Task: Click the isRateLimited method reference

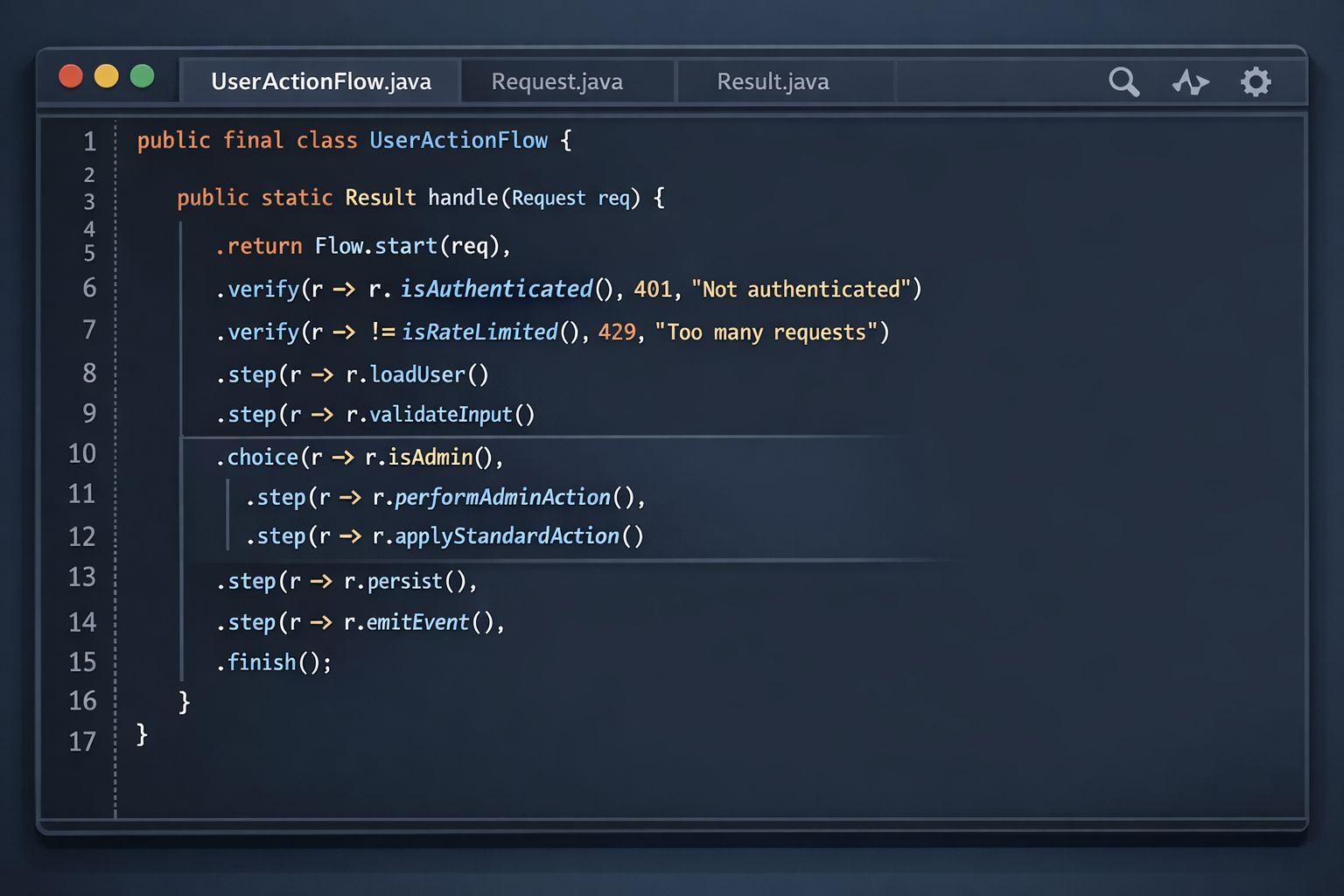Action: click(479, 332)
